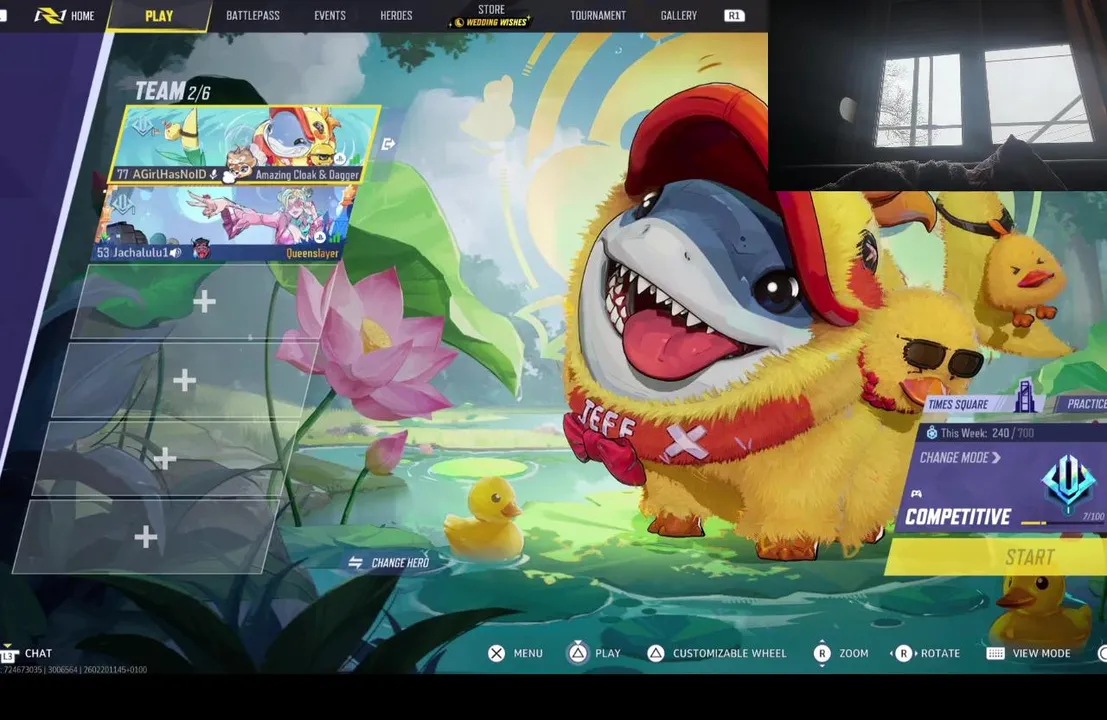Click the This Week target icon
This screenshot has width=1107, height=720.
coord(931,433)
